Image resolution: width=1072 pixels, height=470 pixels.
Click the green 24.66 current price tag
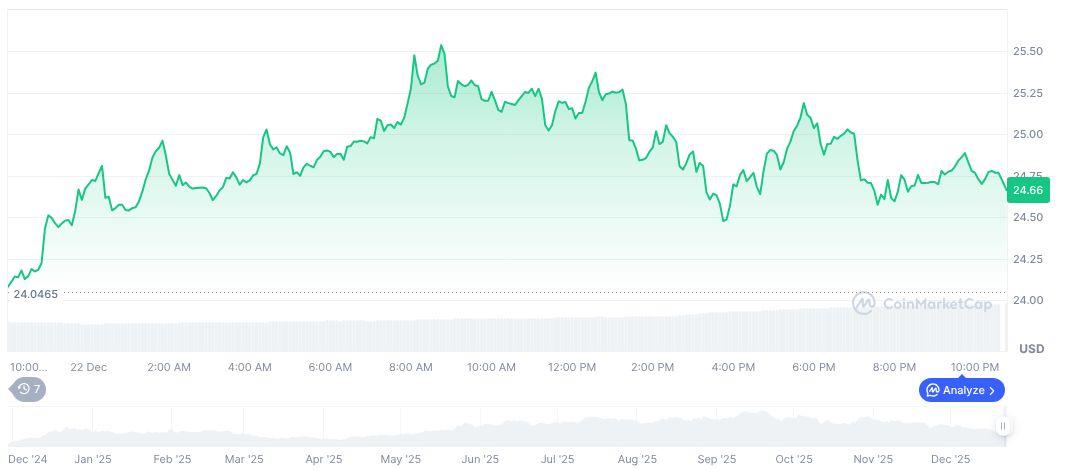click(x=1028, y=190)
